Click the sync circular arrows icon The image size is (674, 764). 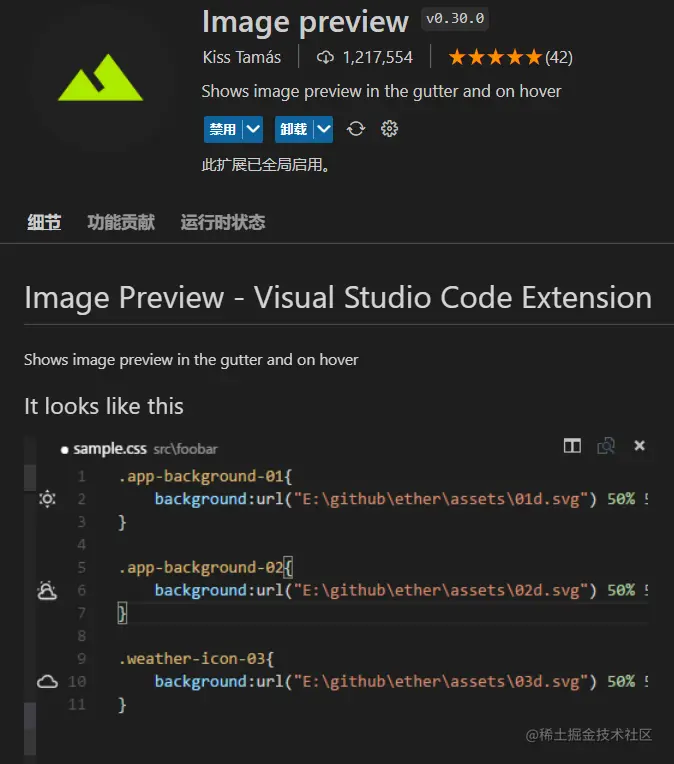356,129
